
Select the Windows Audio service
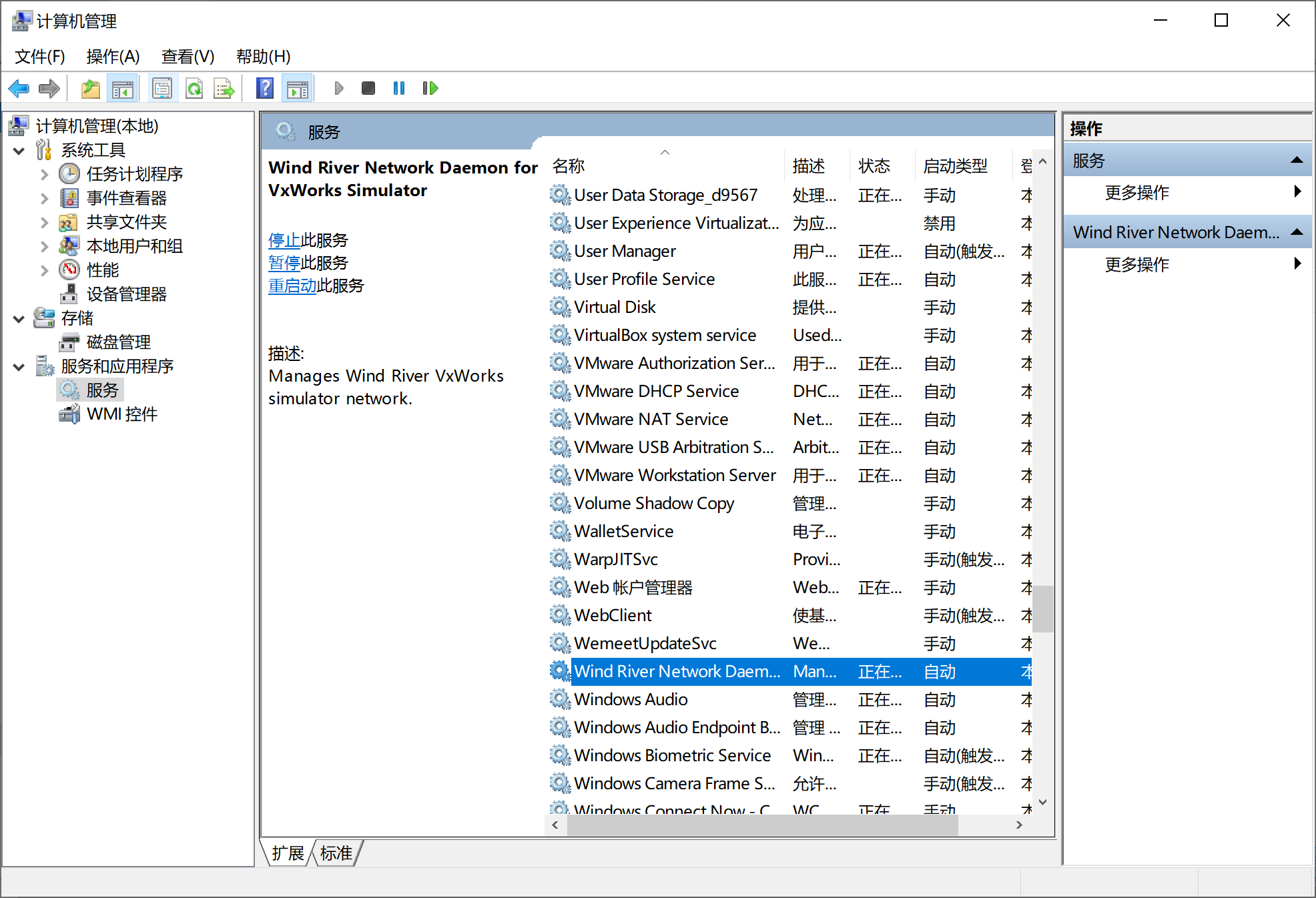[x=630, y=699]
